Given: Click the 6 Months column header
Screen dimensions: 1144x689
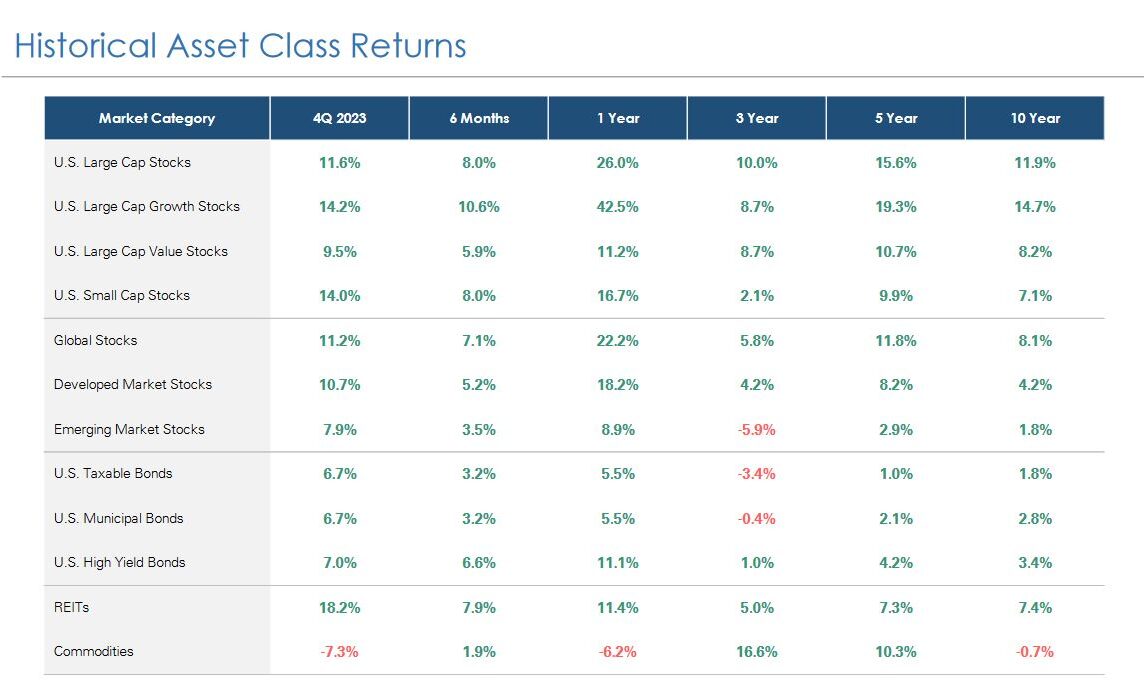Looking at the screenshot, I should (479, 118).
